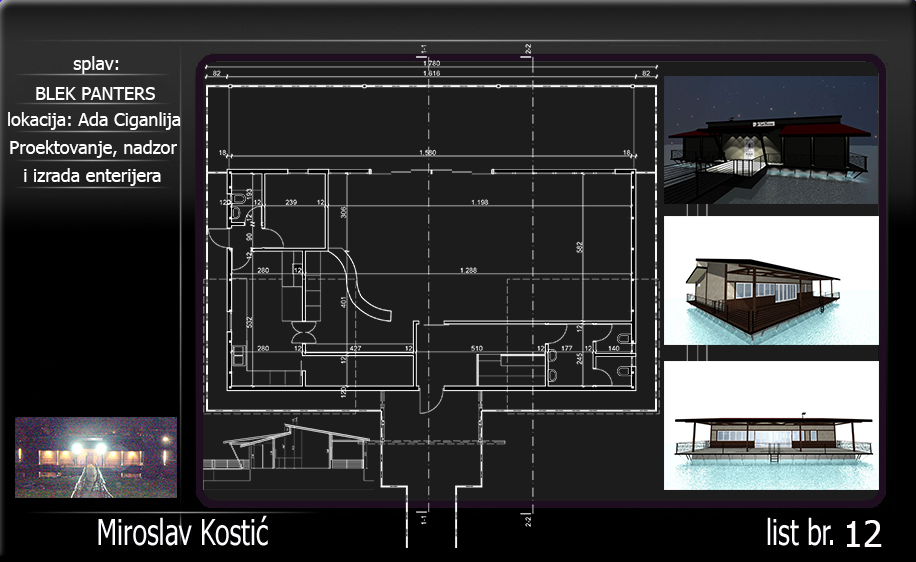
Task: Open the front elevation render over water
Action: pos(771,426)
